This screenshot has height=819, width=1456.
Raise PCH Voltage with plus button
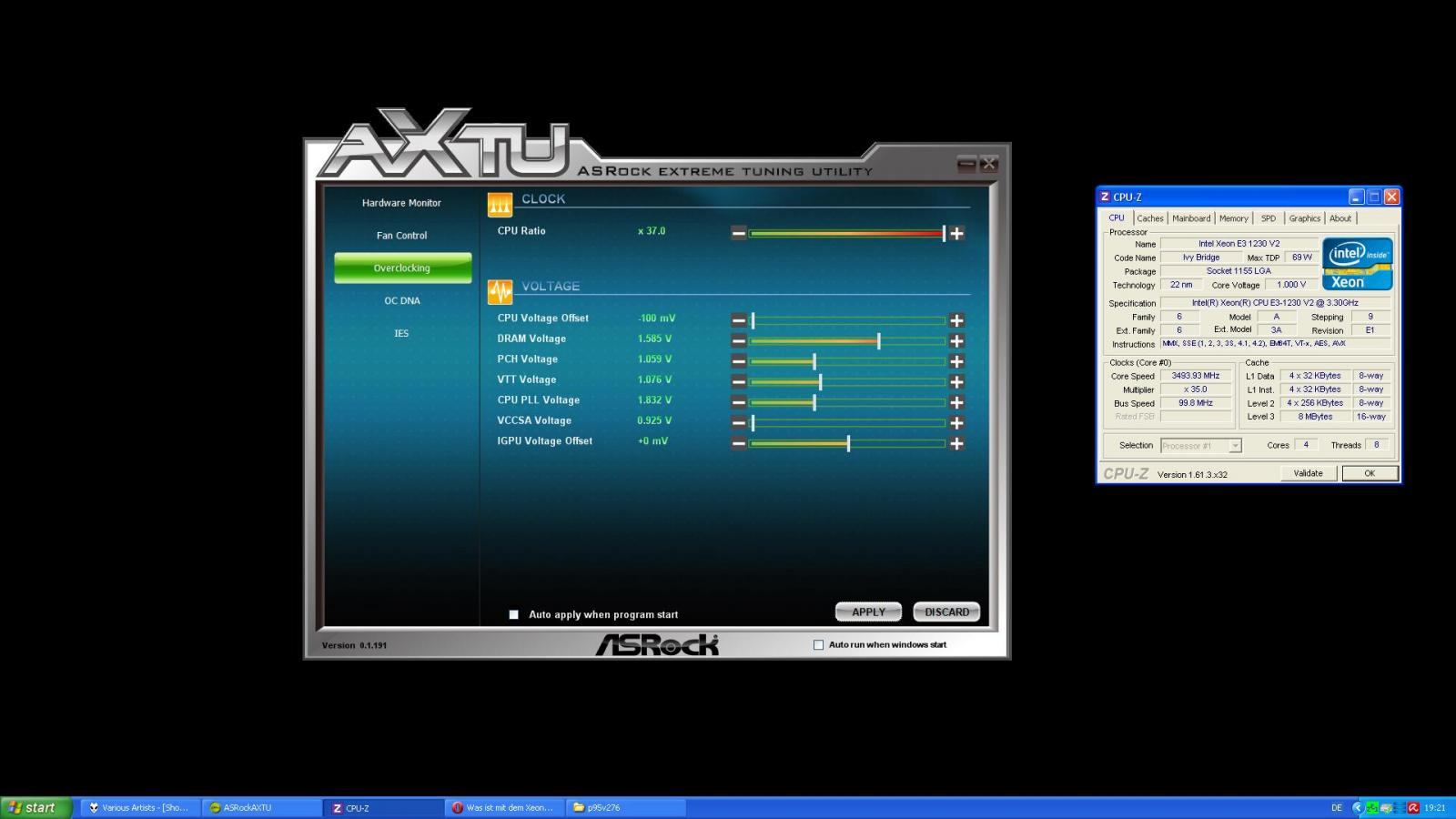point(956,361)
